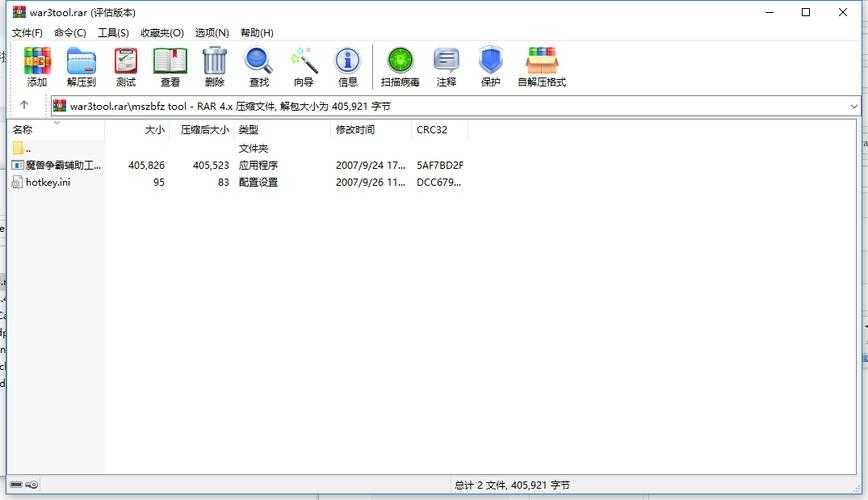Open the 选项(N) menu

212,33
